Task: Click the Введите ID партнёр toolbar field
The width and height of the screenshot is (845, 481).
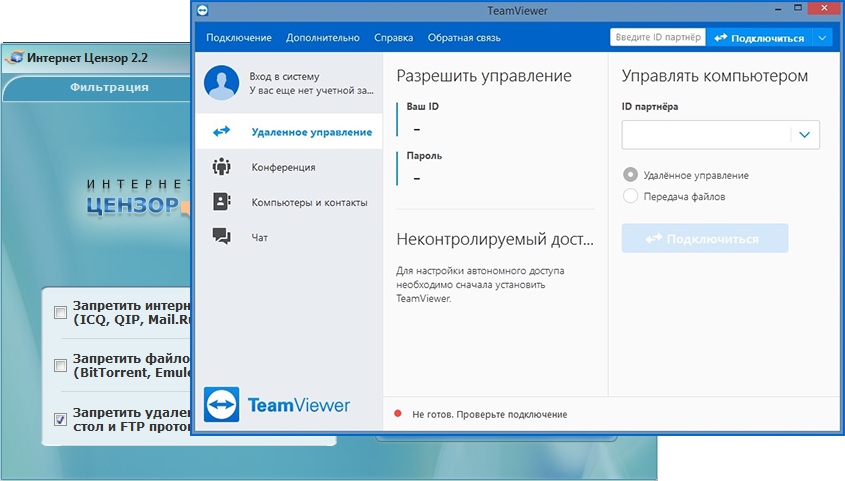Action: [657, 38]
